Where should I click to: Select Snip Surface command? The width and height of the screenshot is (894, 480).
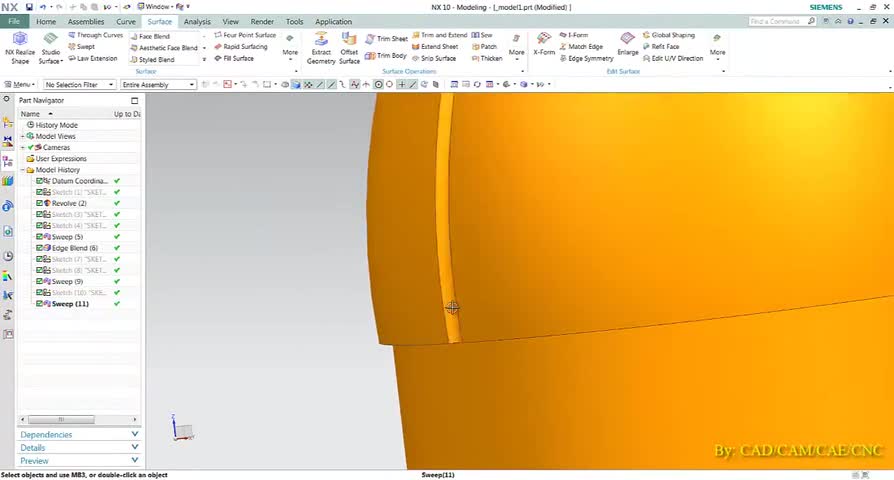433,58
